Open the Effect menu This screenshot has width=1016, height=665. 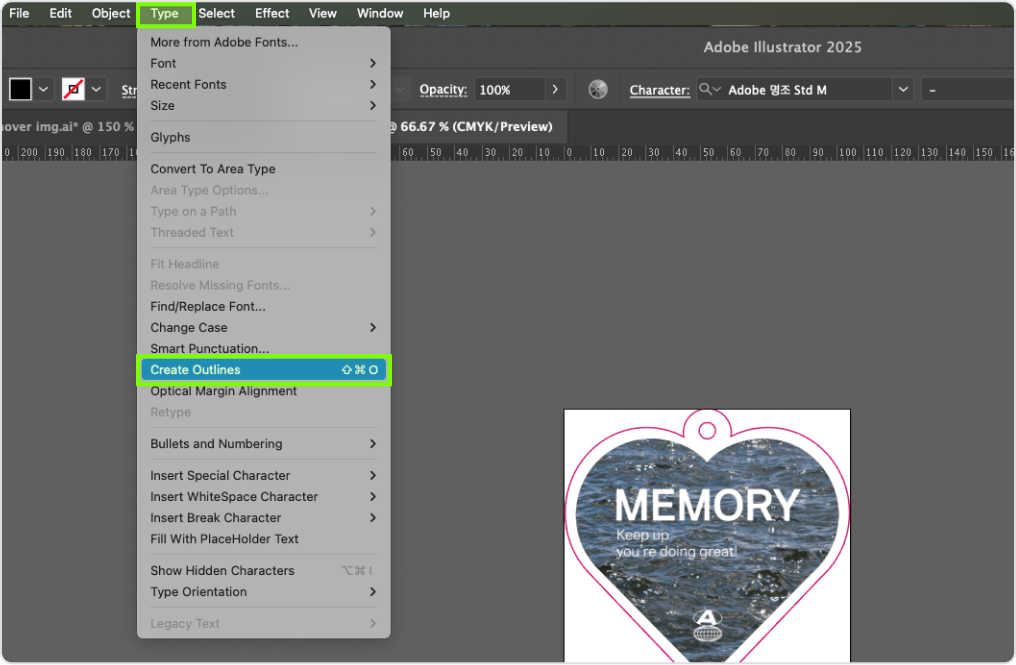click(272, 14)
